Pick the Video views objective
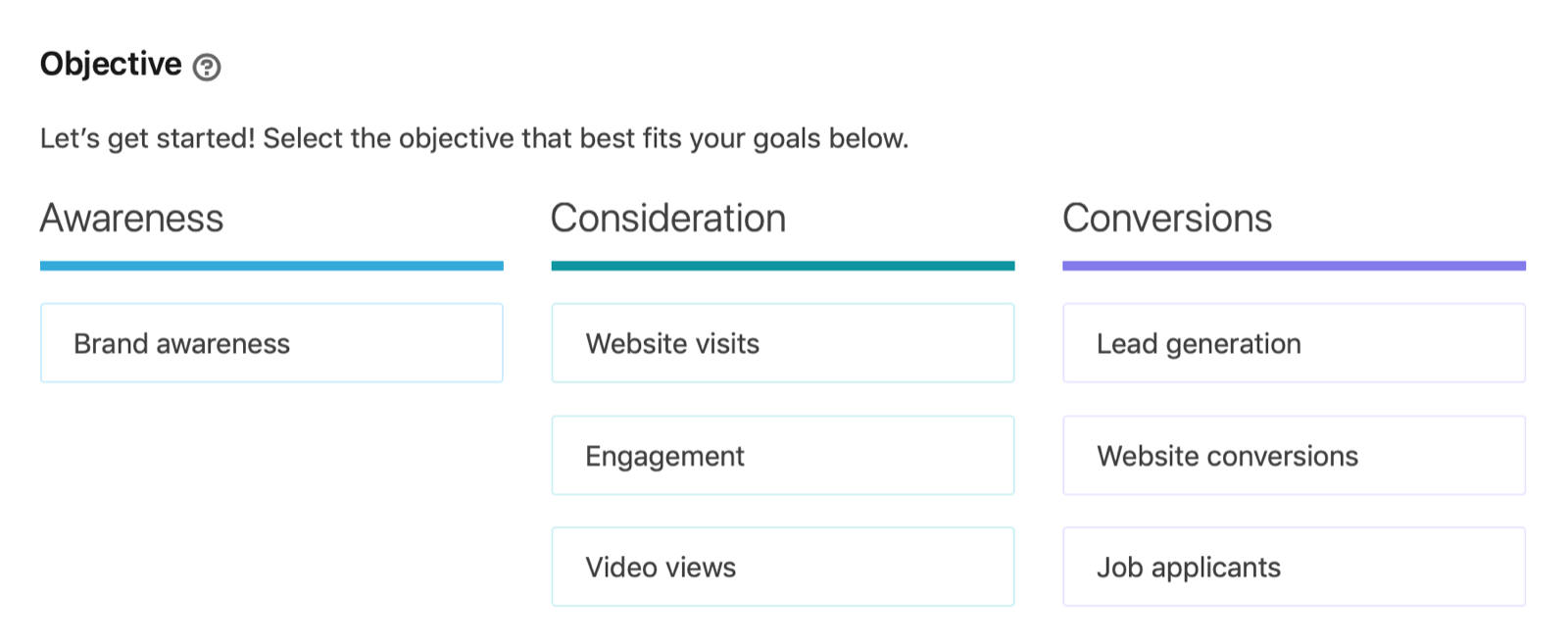The image size is (1568, 644). (782, 567)
